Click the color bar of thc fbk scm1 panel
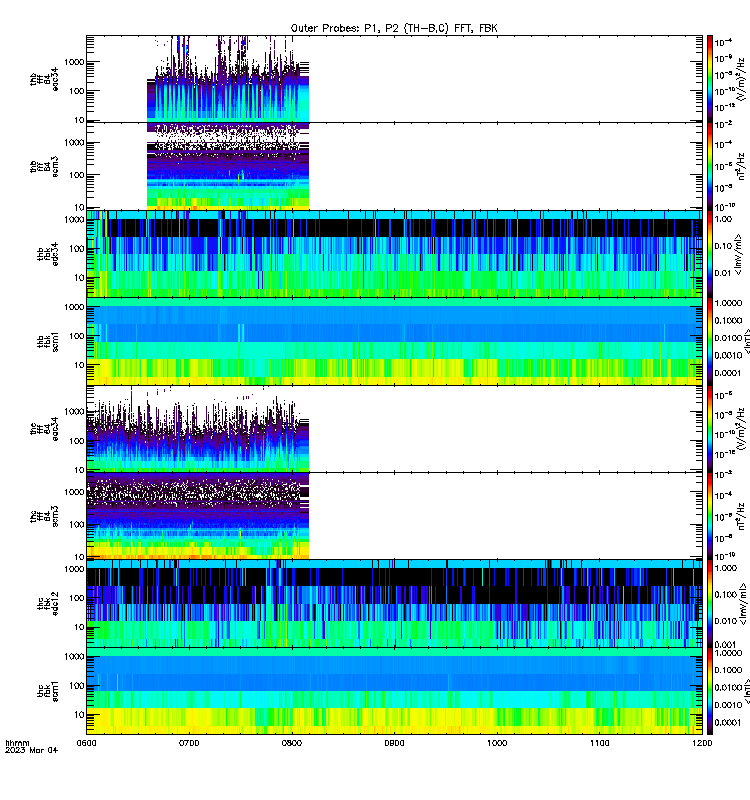 pos(709,691)
